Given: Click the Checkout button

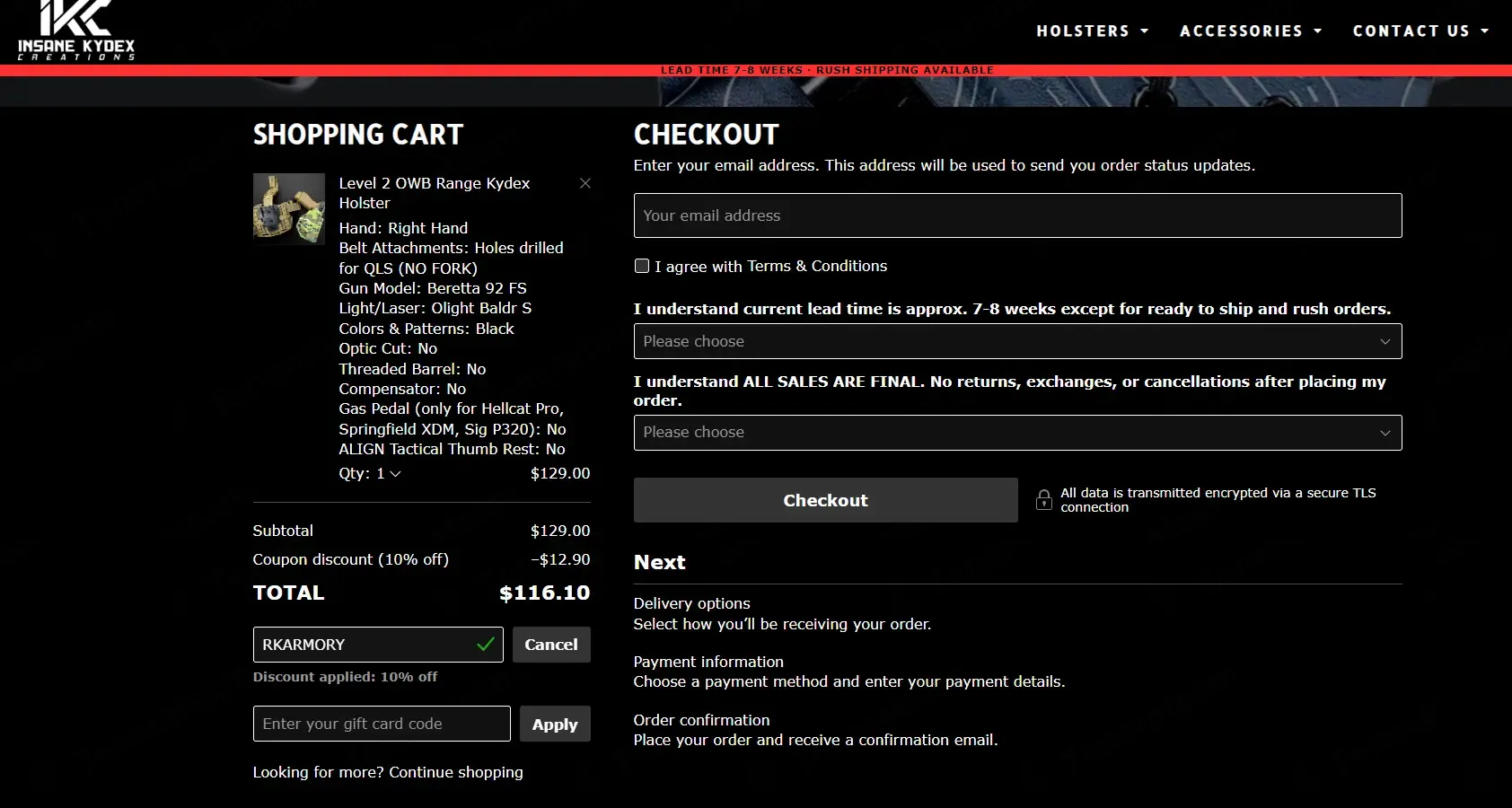Looking at the screenshot, I should (x=825, y=500).
